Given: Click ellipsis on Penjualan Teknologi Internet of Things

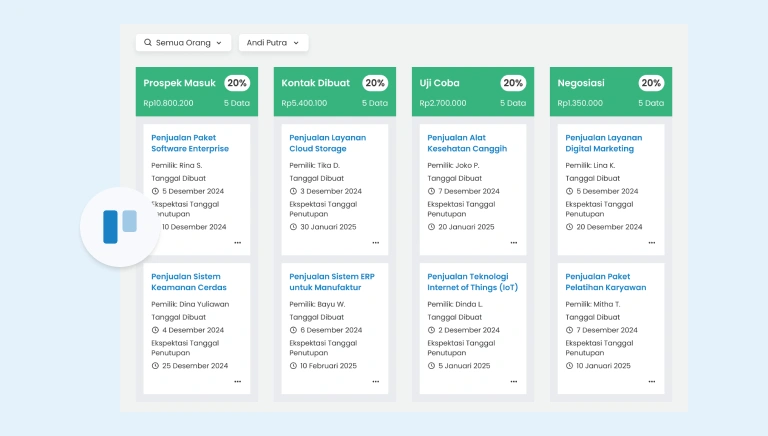Looking at the screenshot, I should [x=514, y=381].
